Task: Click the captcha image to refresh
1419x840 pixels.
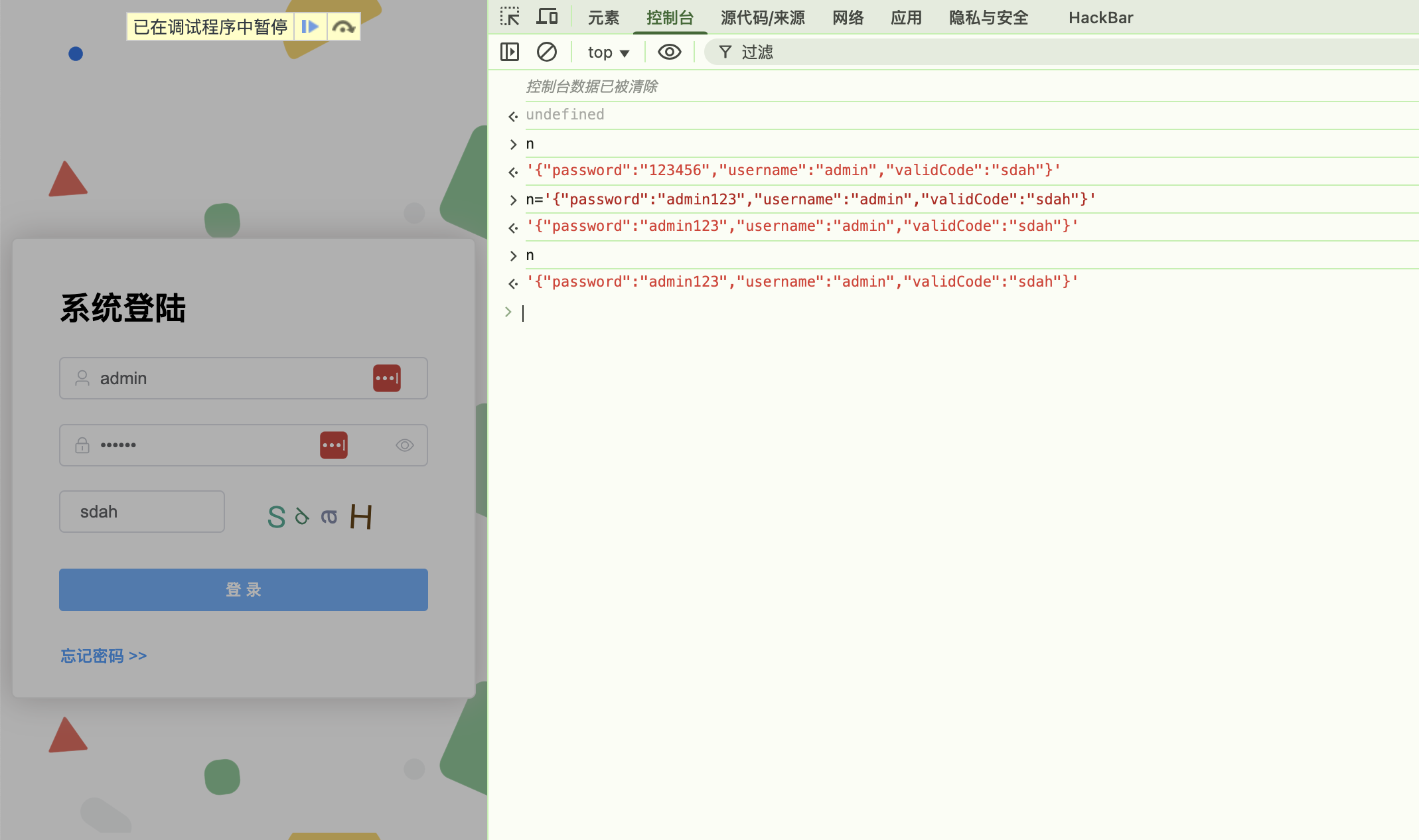Action: point(320,516)
